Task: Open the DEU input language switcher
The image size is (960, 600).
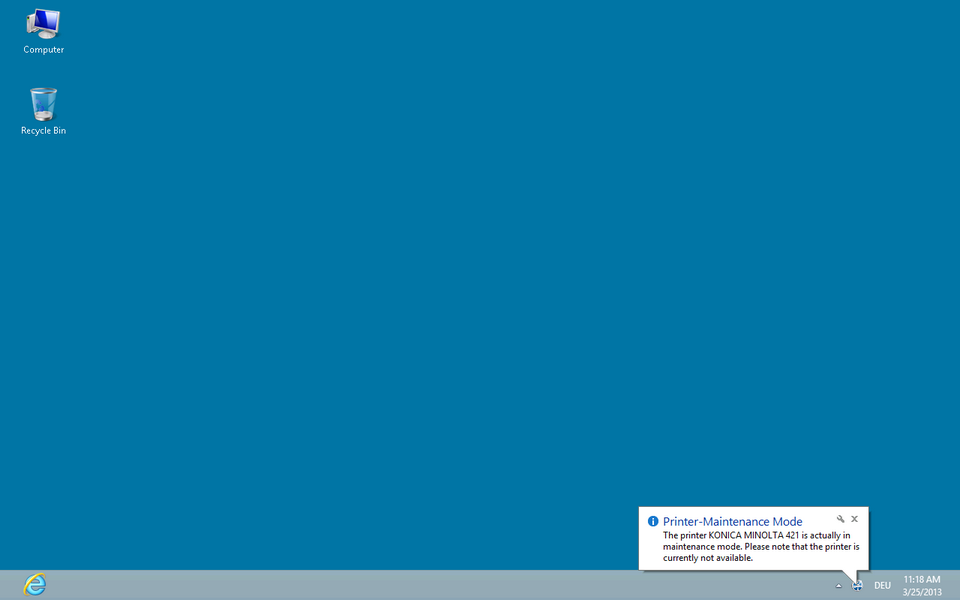Action: pyautogui.click(x=882, y=586)
